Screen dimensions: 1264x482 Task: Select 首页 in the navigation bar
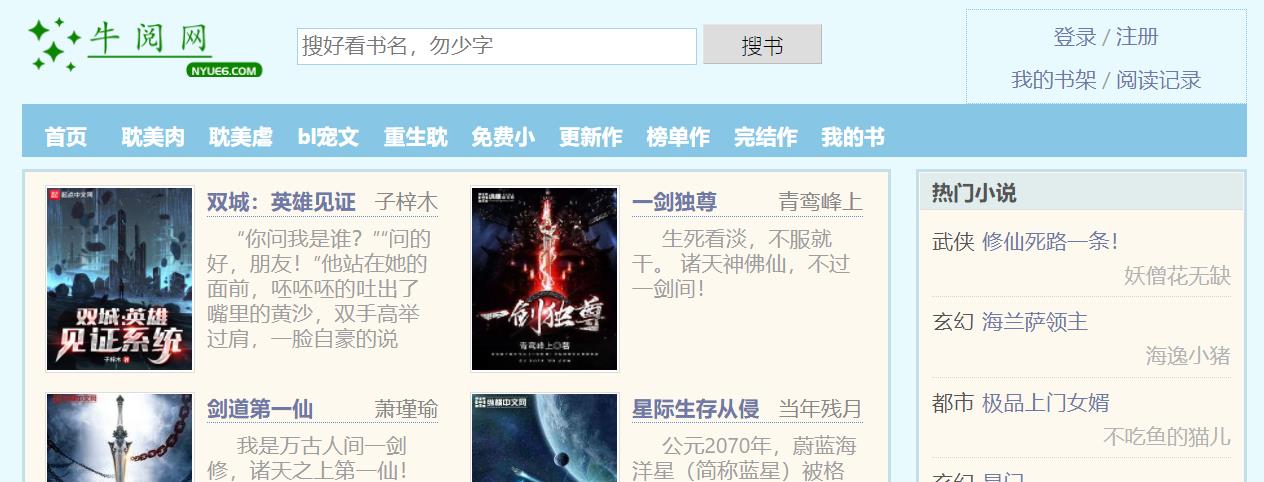point(66,137)
